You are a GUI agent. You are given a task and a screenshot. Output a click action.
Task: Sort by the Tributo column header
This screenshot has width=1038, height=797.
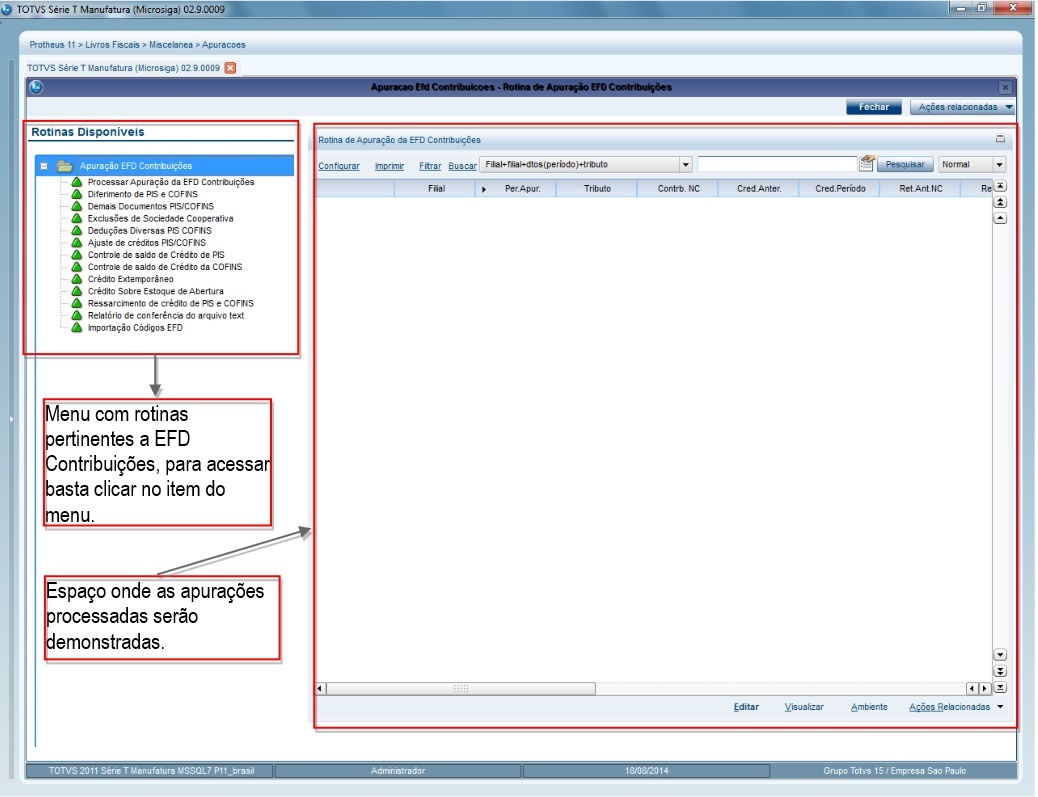597,189
